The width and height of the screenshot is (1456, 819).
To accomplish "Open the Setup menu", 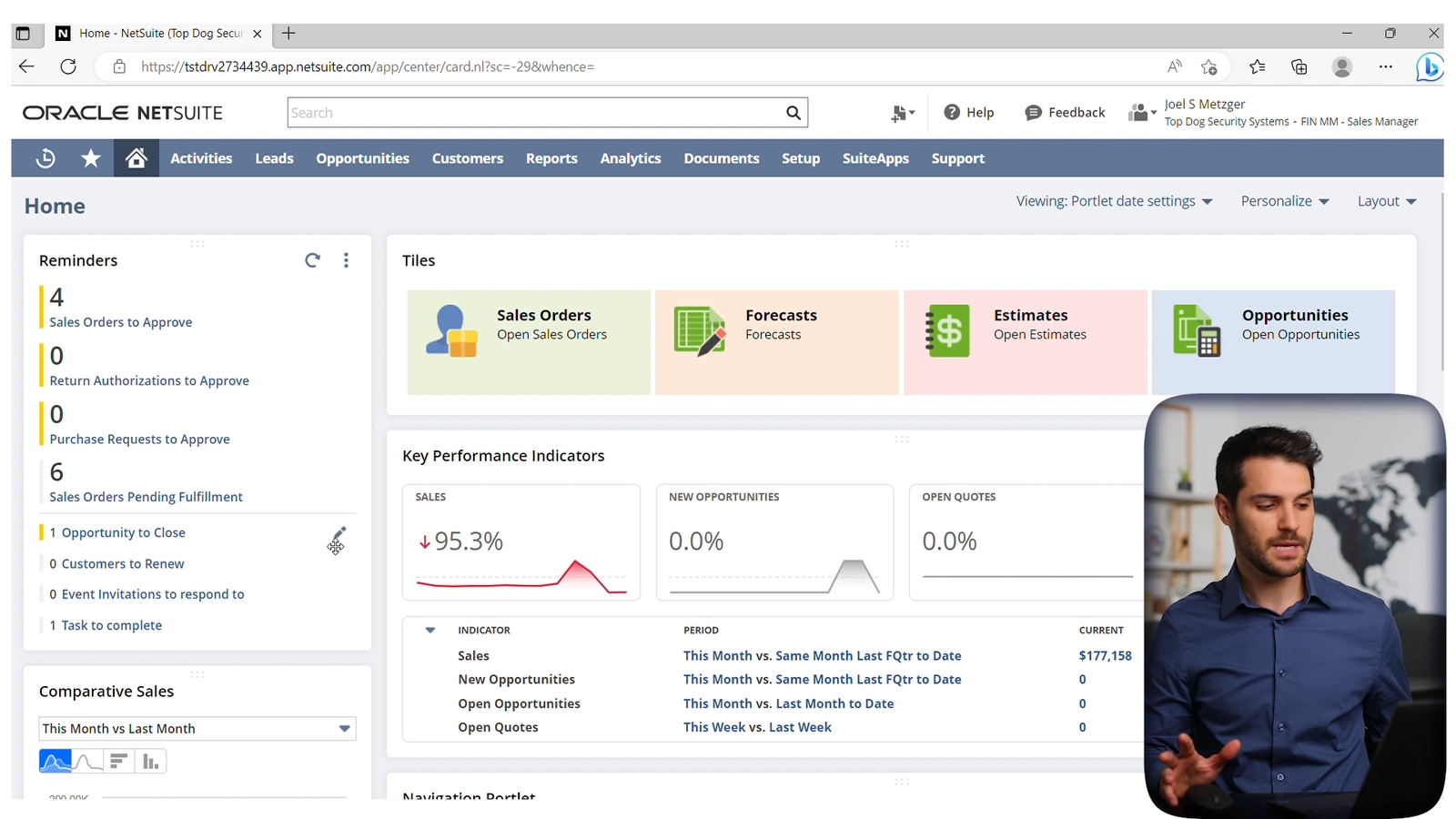I will [x=801, y=158].
